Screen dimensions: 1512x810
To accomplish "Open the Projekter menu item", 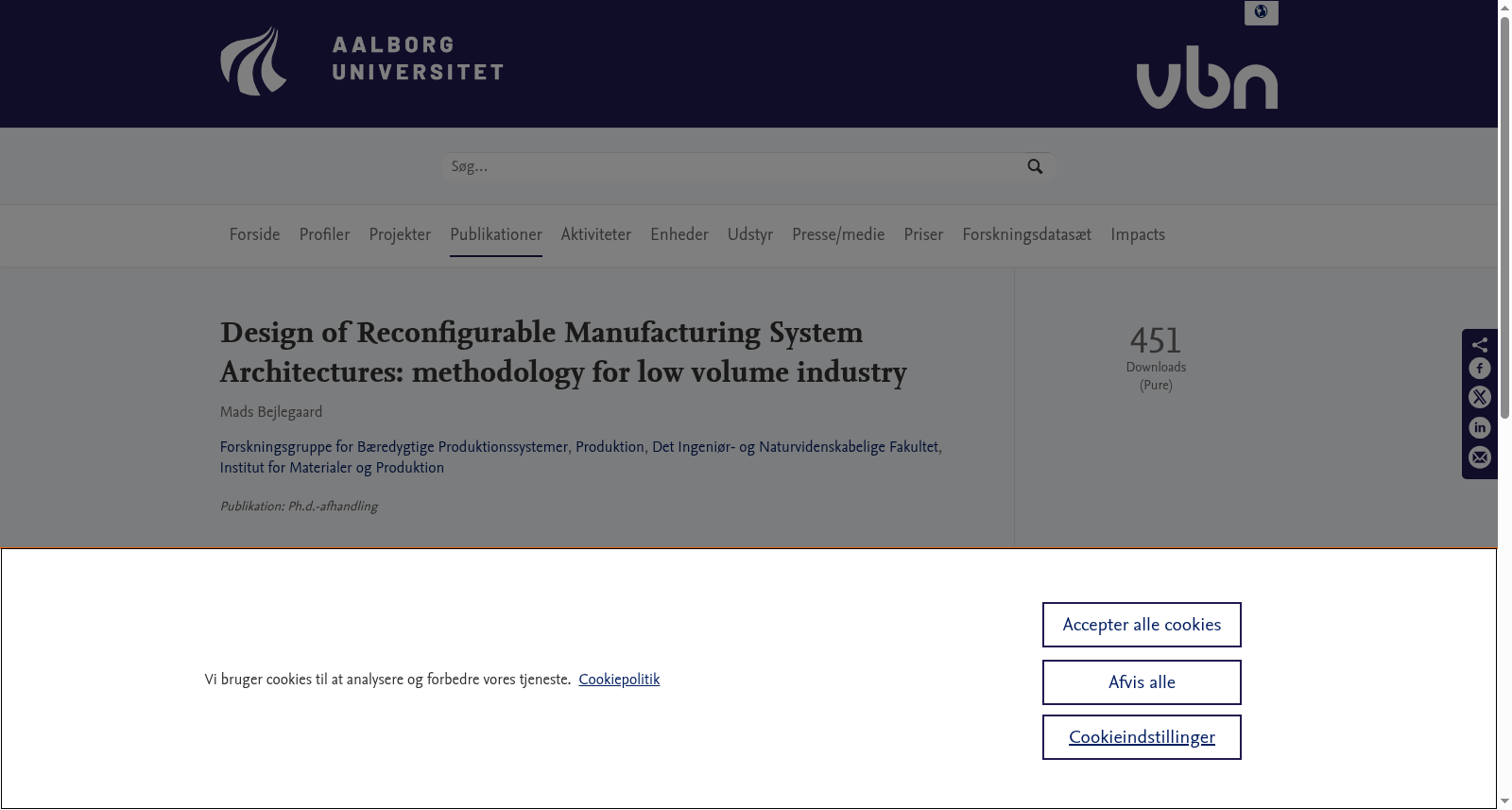I will [x=400, y=234].
